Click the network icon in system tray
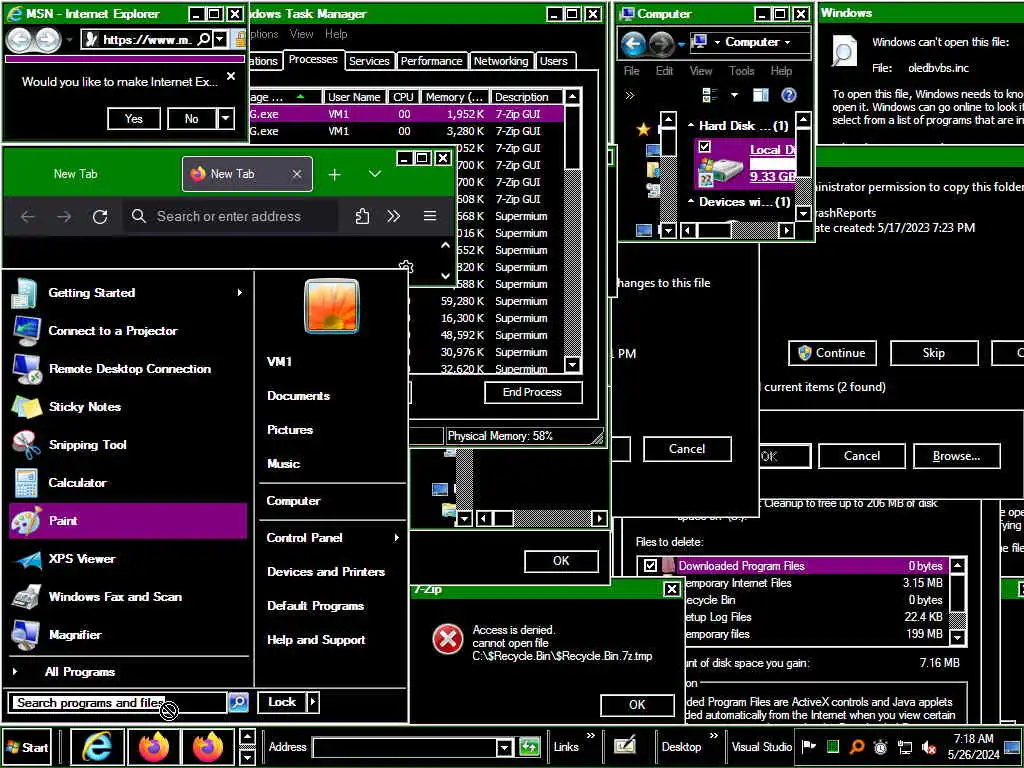The height and width of the screenshot is (768, 1024). pos(905,746)
